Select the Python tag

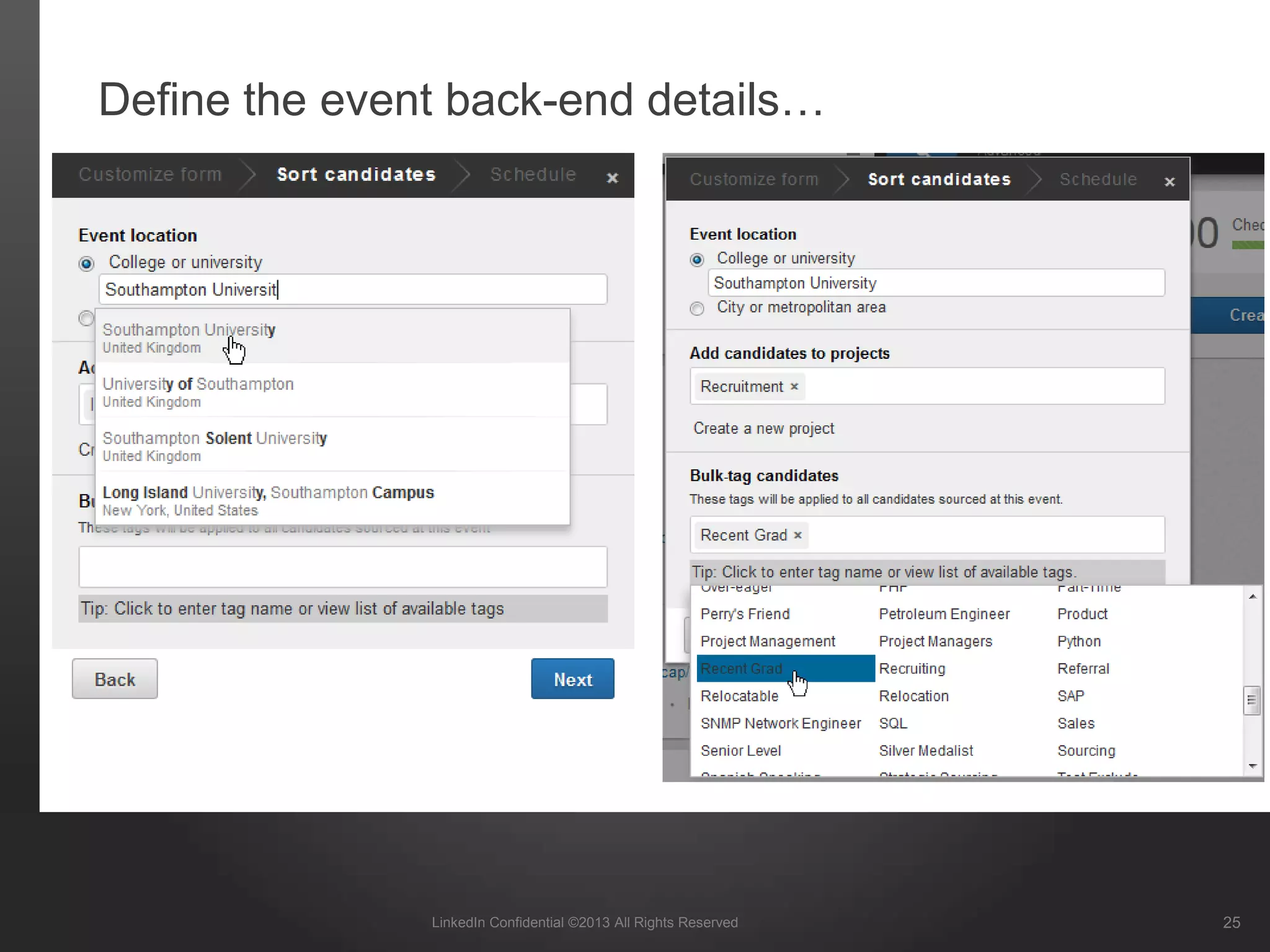(x=1079, y=641)
